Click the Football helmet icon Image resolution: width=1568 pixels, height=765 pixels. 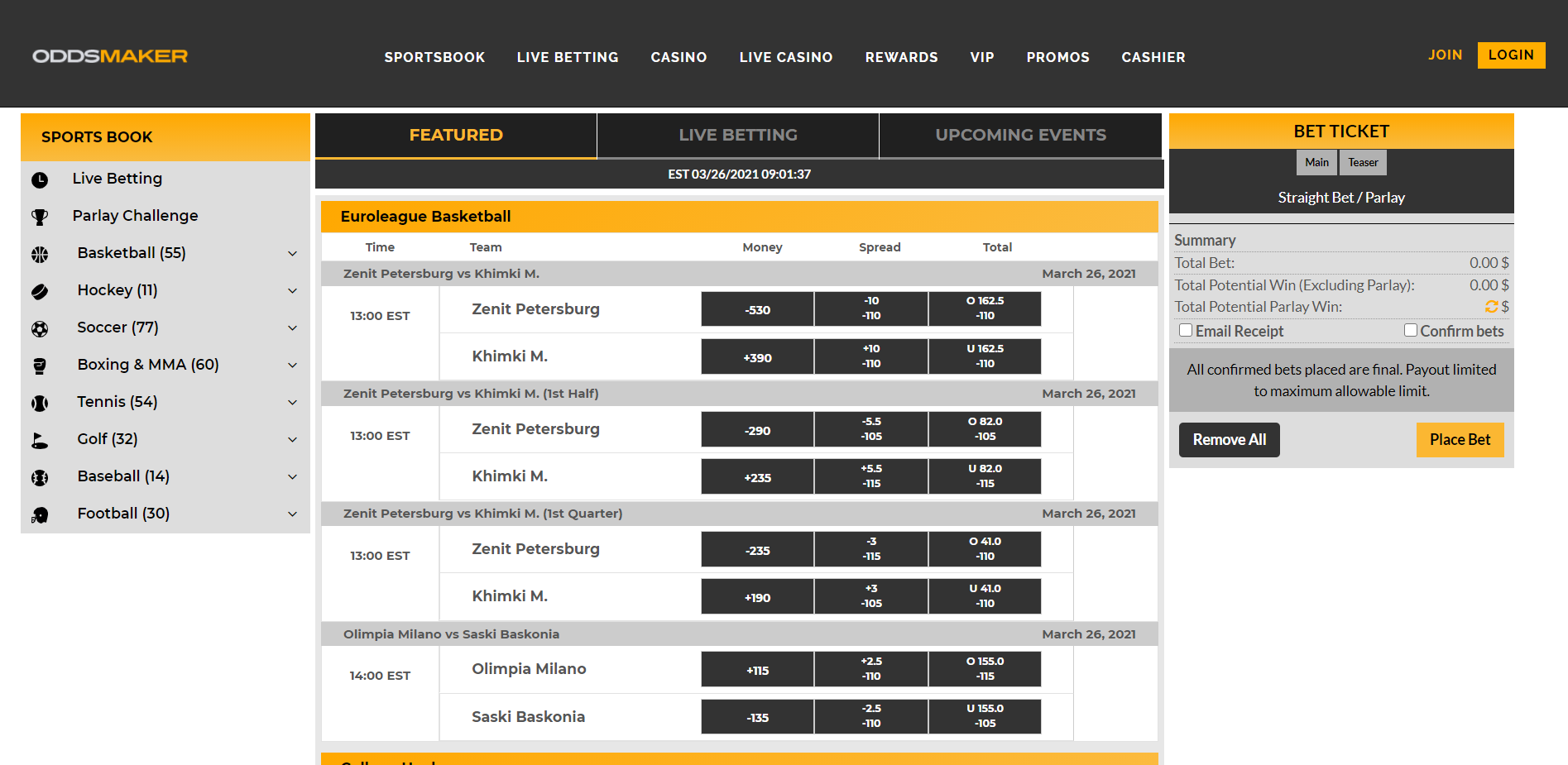click(40, 514)
